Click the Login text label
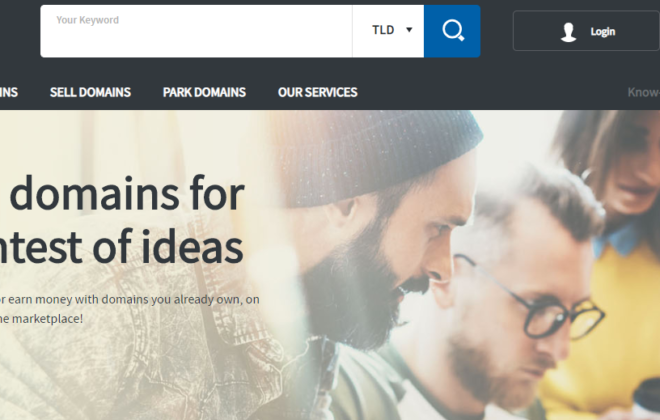Screen dimensions: 660x420 [603, 32]
